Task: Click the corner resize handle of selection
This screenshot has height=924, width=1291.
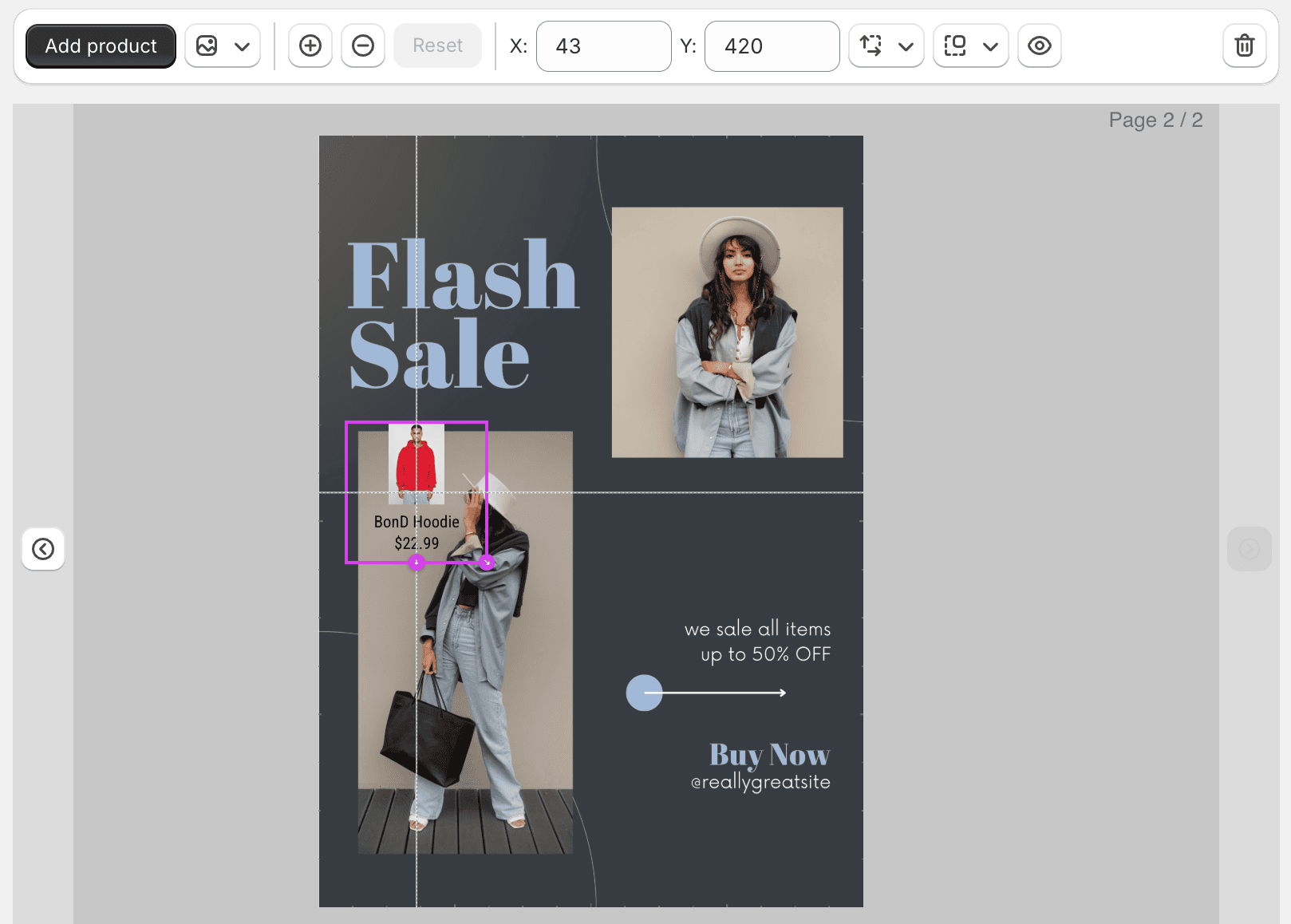Action: 487,563
